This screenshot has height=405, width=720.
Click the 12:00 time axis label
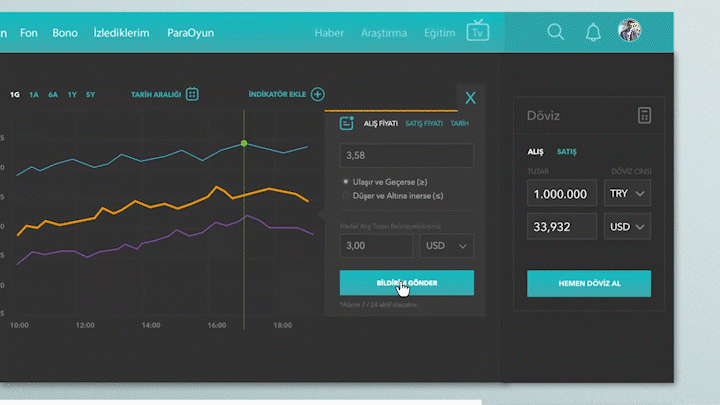pyautogui.click(x=85, y=325)
